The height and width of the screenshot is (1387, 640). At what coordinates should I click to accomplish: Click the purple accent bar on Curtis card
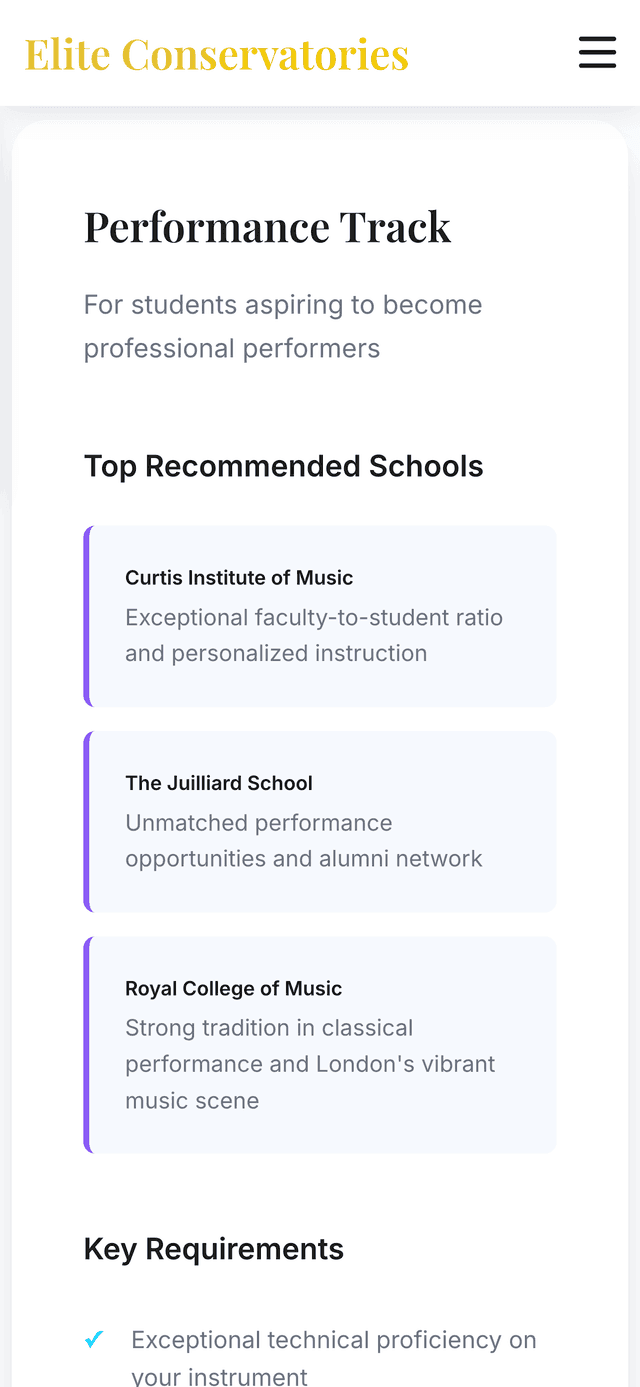pyautogui.click(x=88, y=616)
